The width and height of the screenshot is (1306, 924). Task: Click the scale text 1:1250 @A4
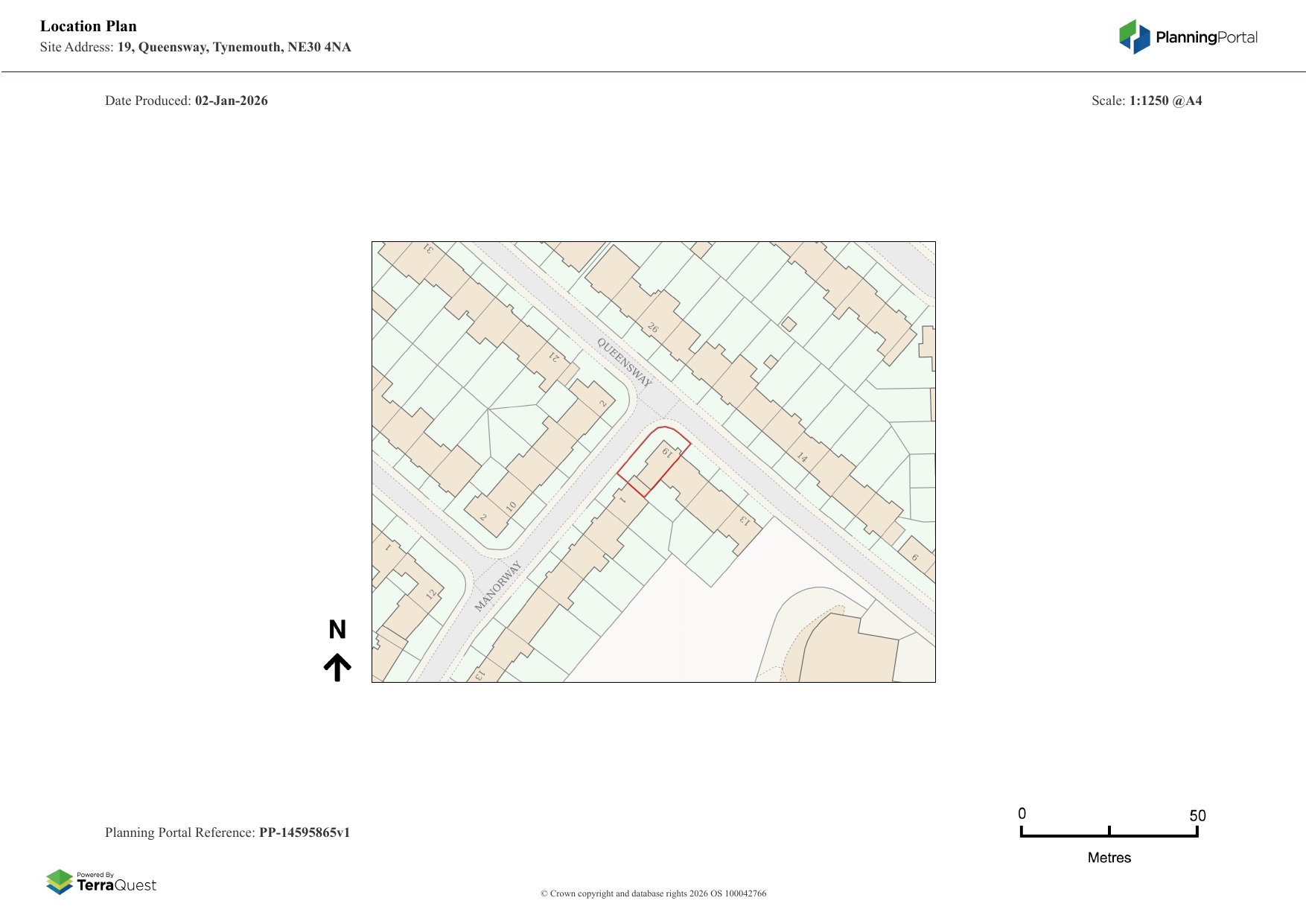(x=1165, y=101)
